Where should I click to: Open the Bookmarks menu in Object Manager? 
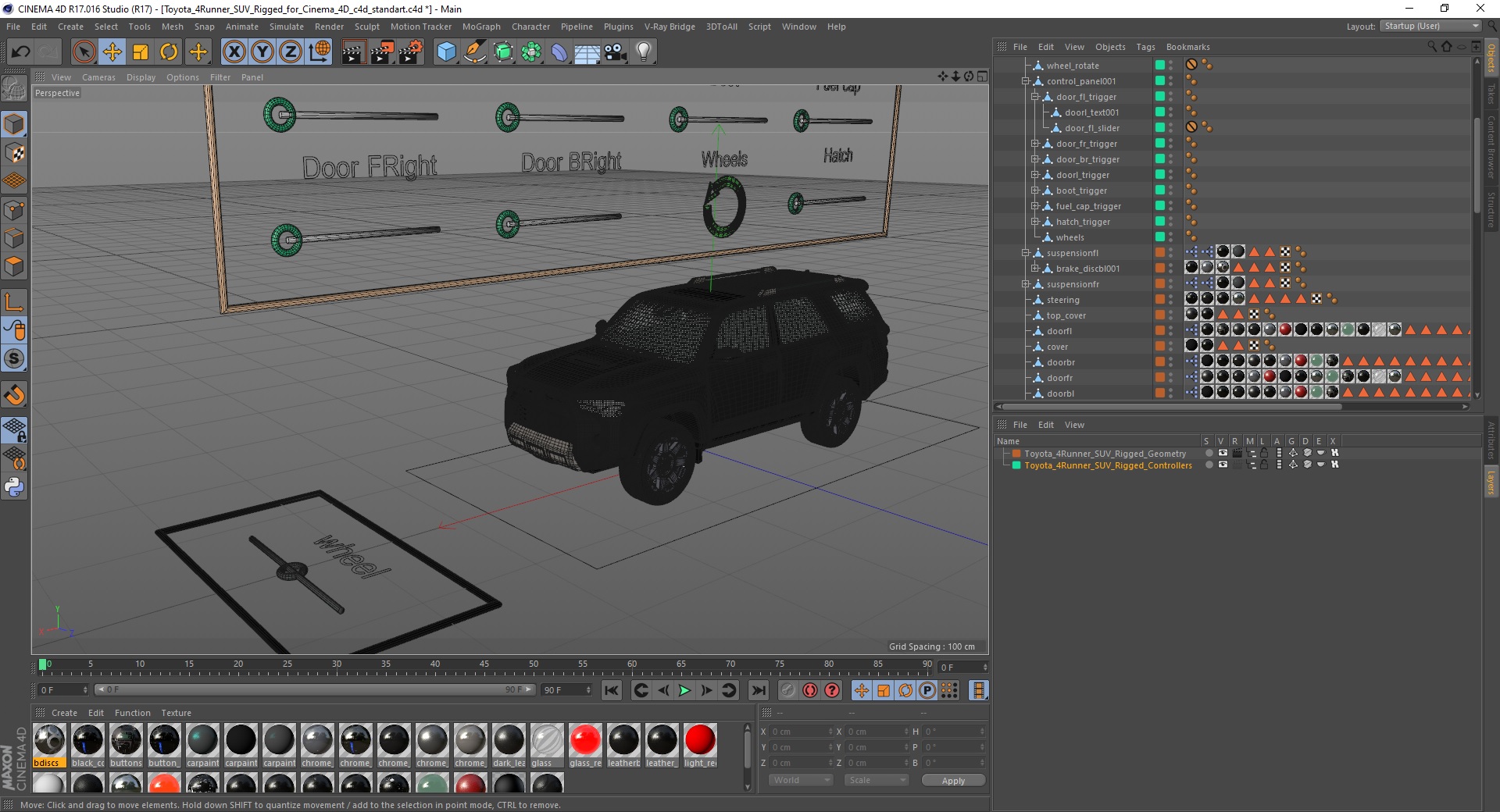(x=1187, y=47)
